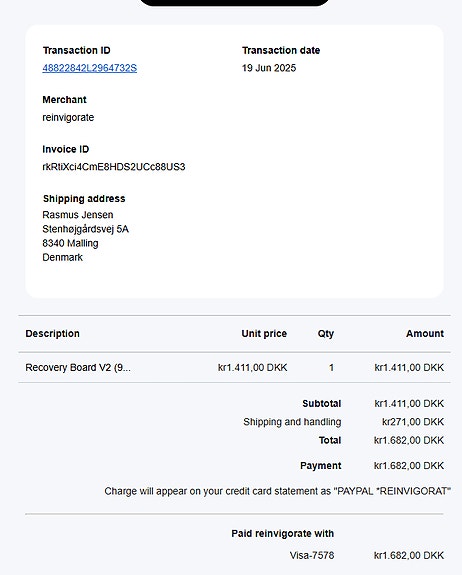Click the Subtotal amount kr1.411,00 DKK
This screenshot has height=575, width=462.
click(409, 403)
